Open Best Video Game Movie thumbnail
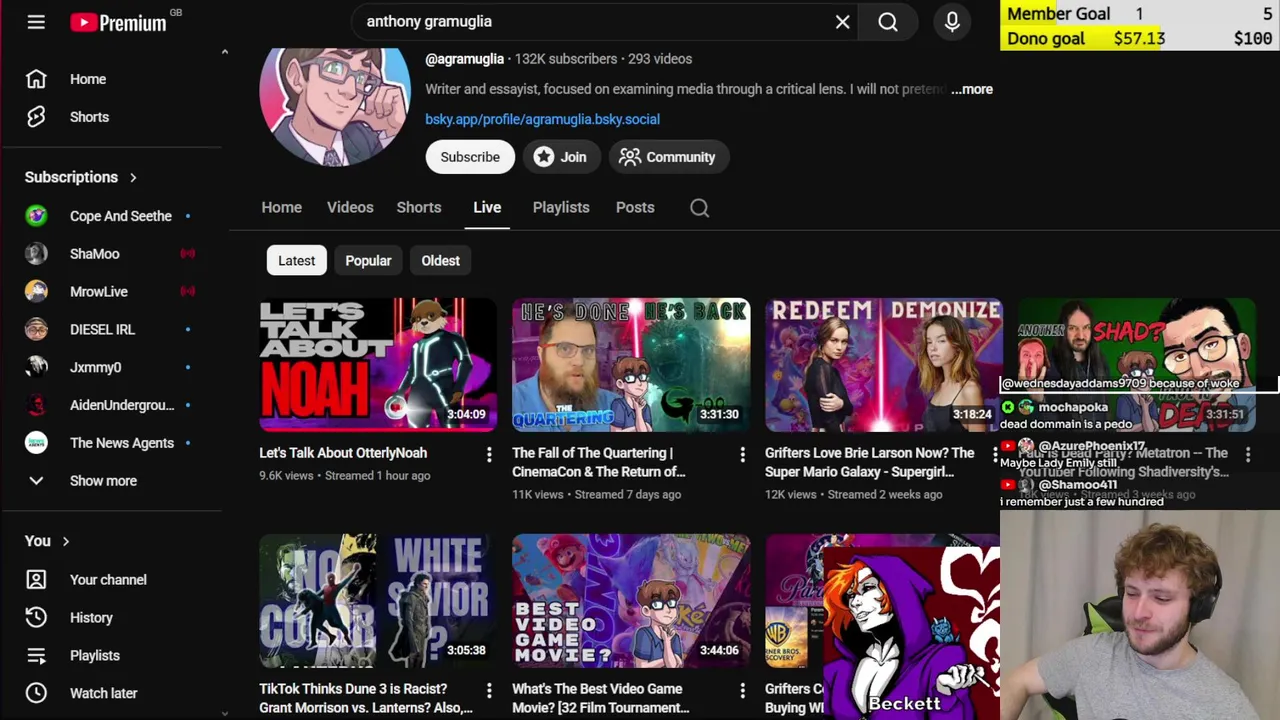 (631, 601)
